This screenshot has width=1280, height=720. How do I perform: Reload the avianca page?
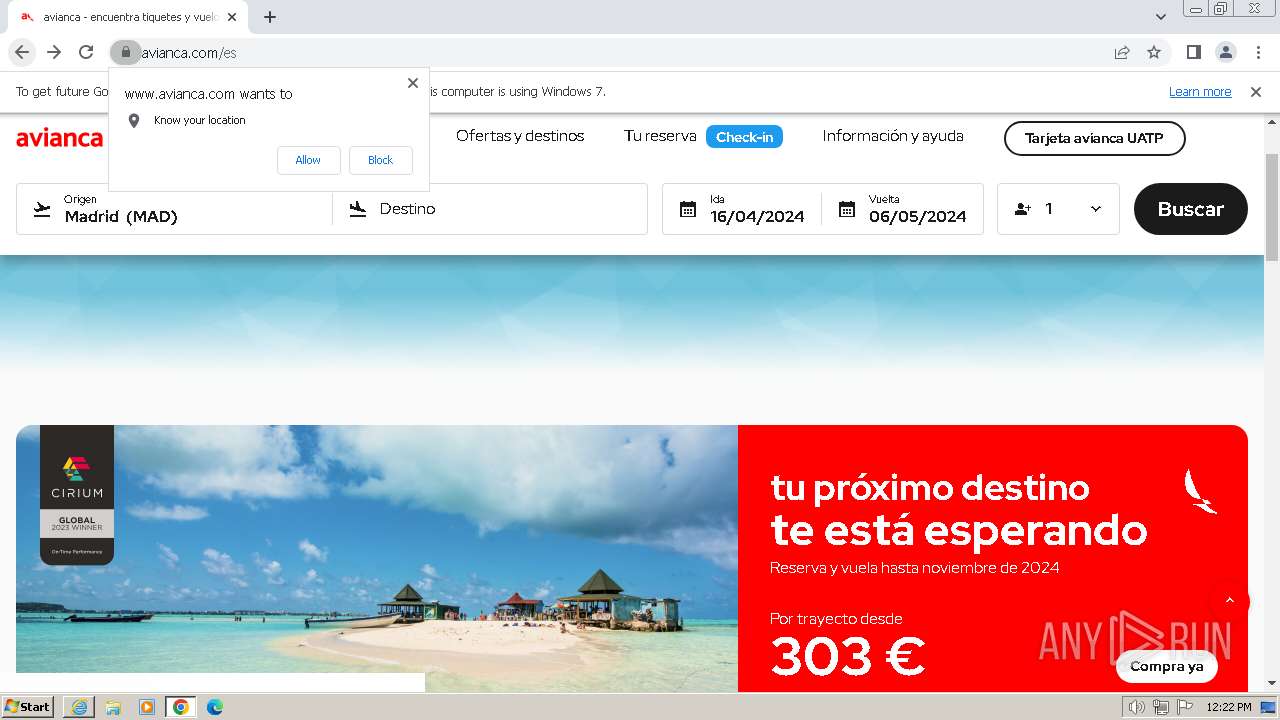coord(86,52)
